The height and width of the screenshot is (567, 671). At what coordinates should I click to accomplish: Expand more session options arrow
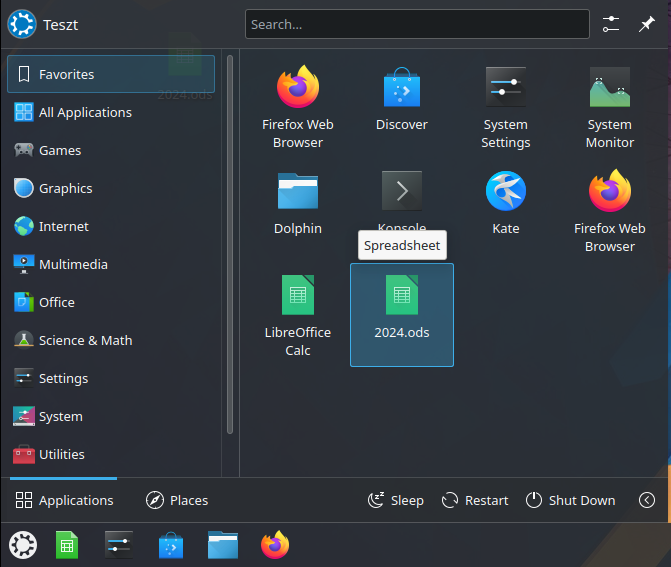[647, 500]
